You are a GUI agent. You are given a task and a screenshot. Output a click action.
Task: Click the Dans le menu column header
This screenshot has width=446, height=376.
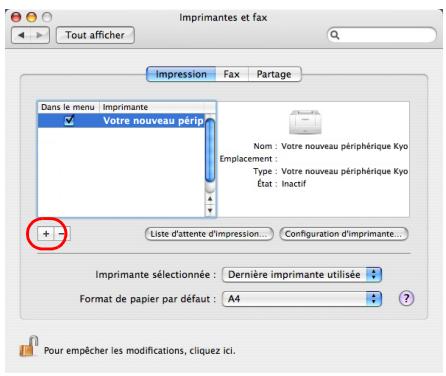pyautogui.click(x=68, y=107)
